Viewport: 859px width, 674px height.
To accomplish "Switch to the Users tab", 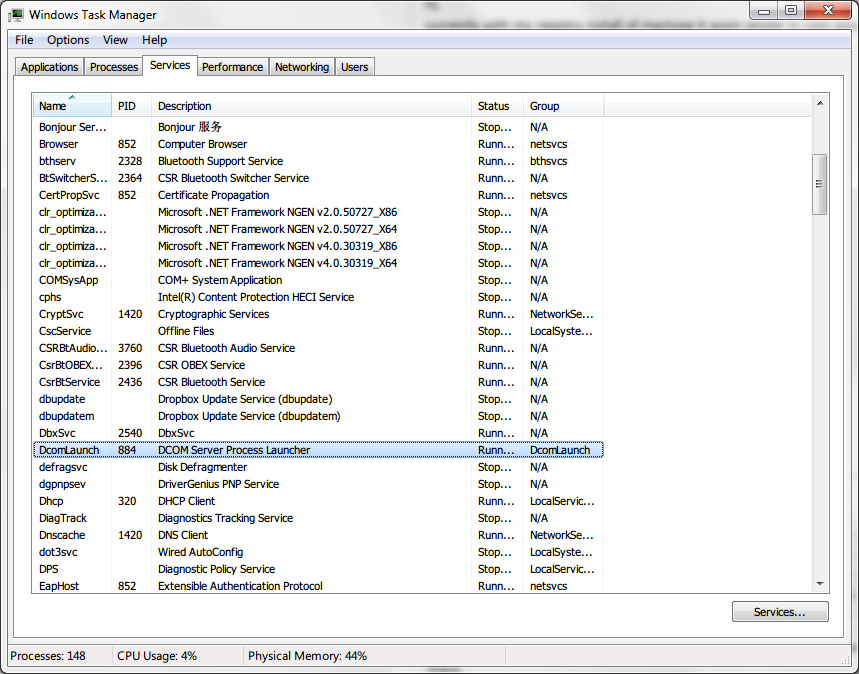I will [354, 67].
